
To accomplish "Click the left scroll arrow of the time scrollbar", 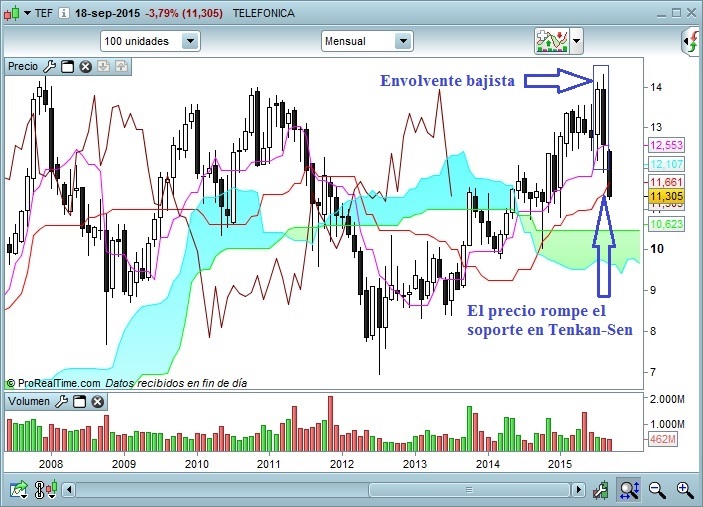I will (69, 489).
